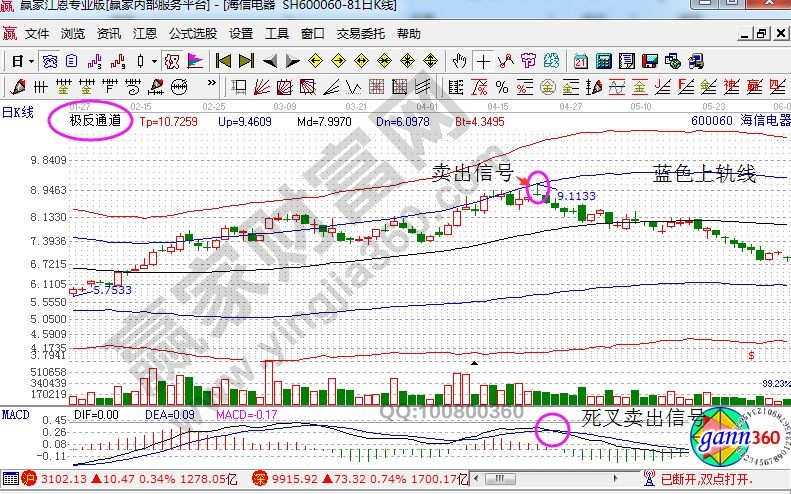This screenshot has height=494, width=791.
Task: Open the 江恩 menu
Action: 145,33
